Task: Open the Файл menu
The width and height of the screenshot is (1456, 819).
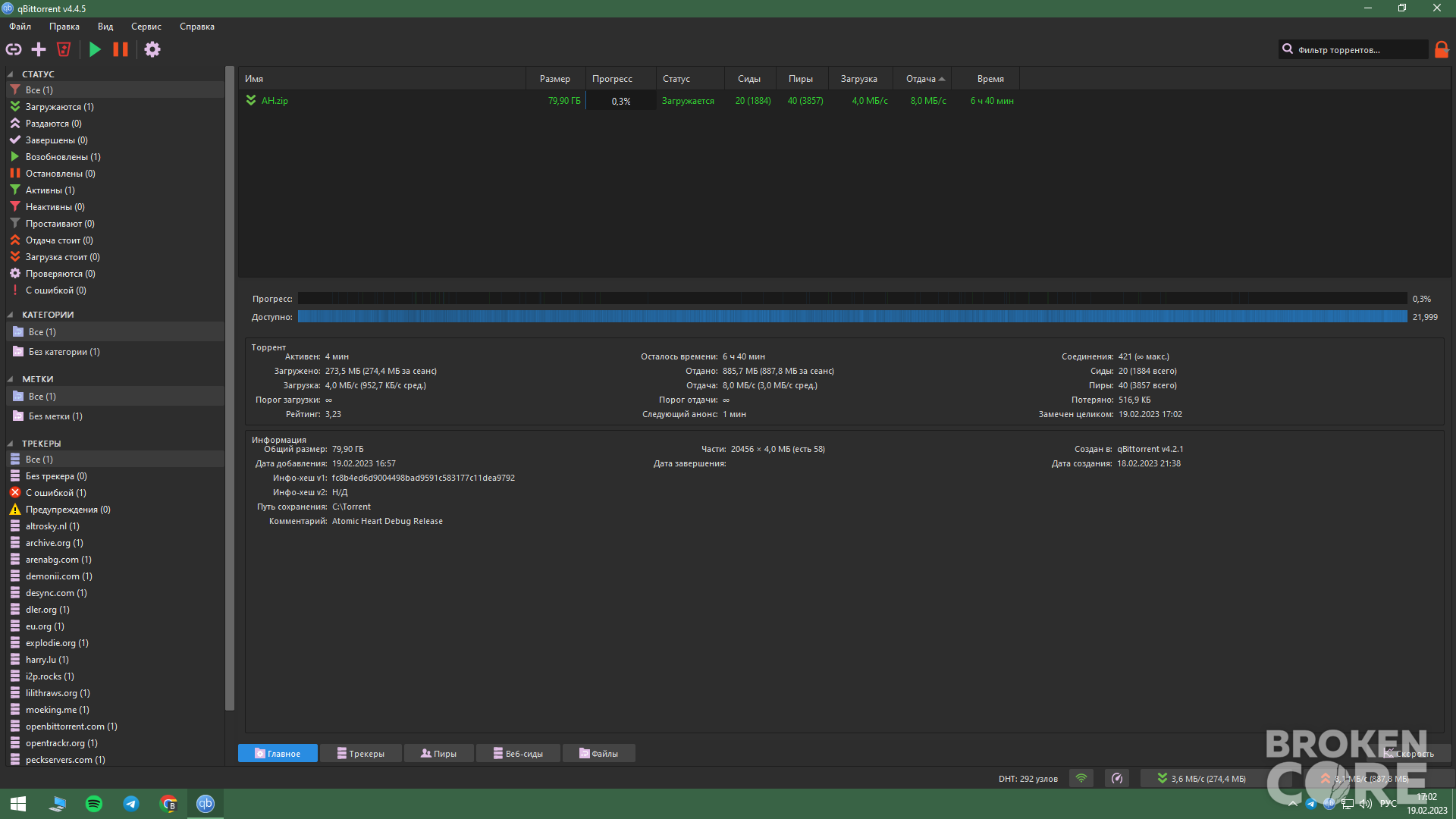Action: pyautogui.click(x=20, y=27)
